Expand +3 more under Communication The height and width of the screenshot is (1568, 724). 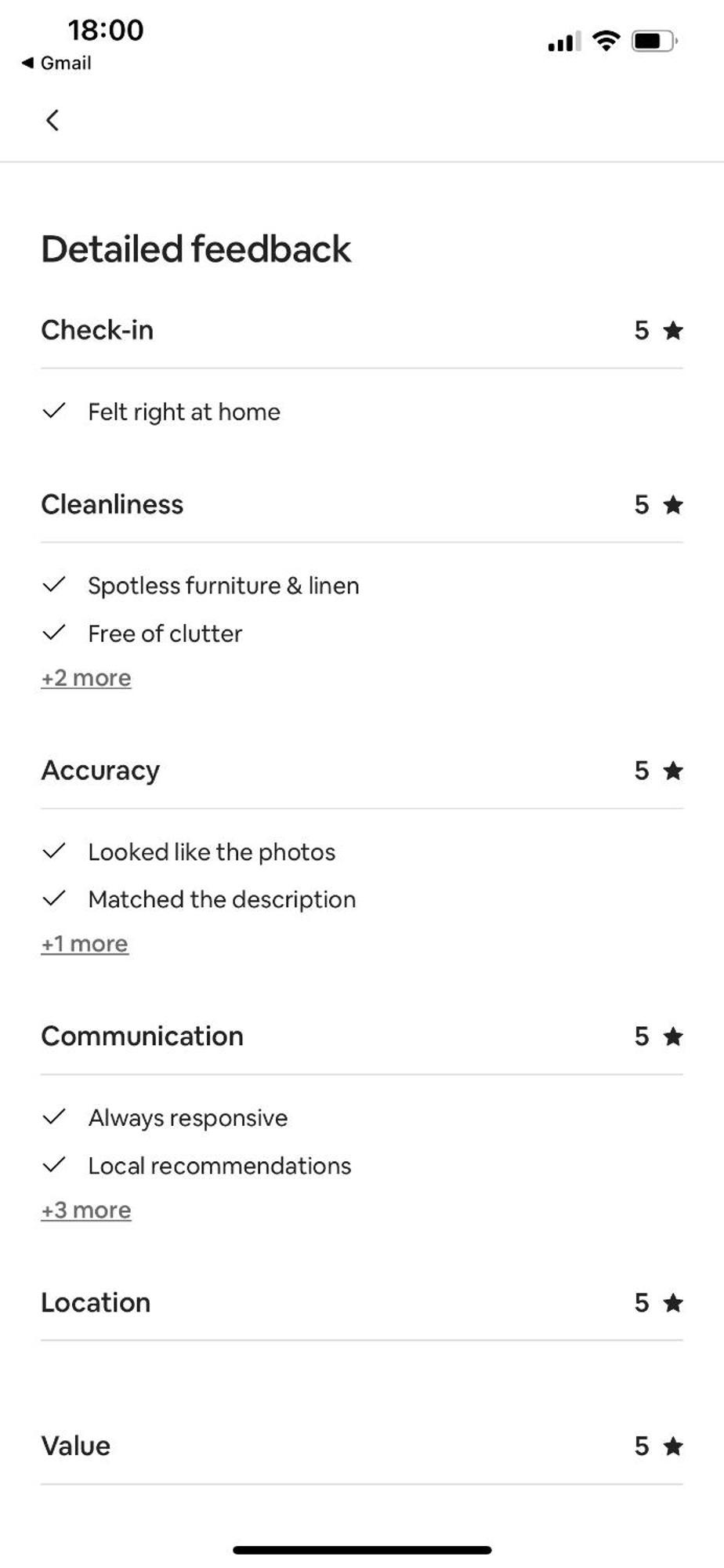(x=86, y=1210)
